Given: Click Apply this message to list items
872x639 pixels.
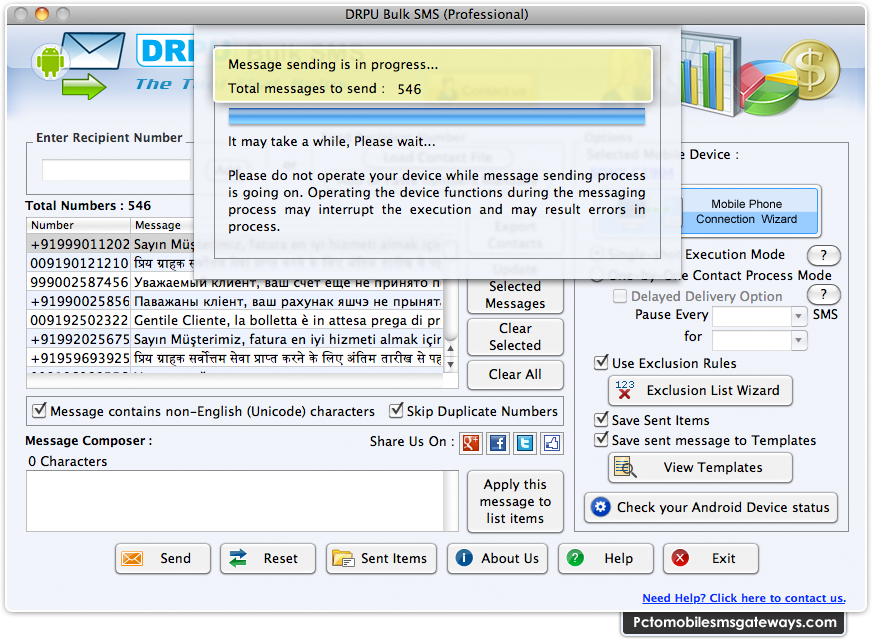Looking at the screenshot, I should [515, 501].
